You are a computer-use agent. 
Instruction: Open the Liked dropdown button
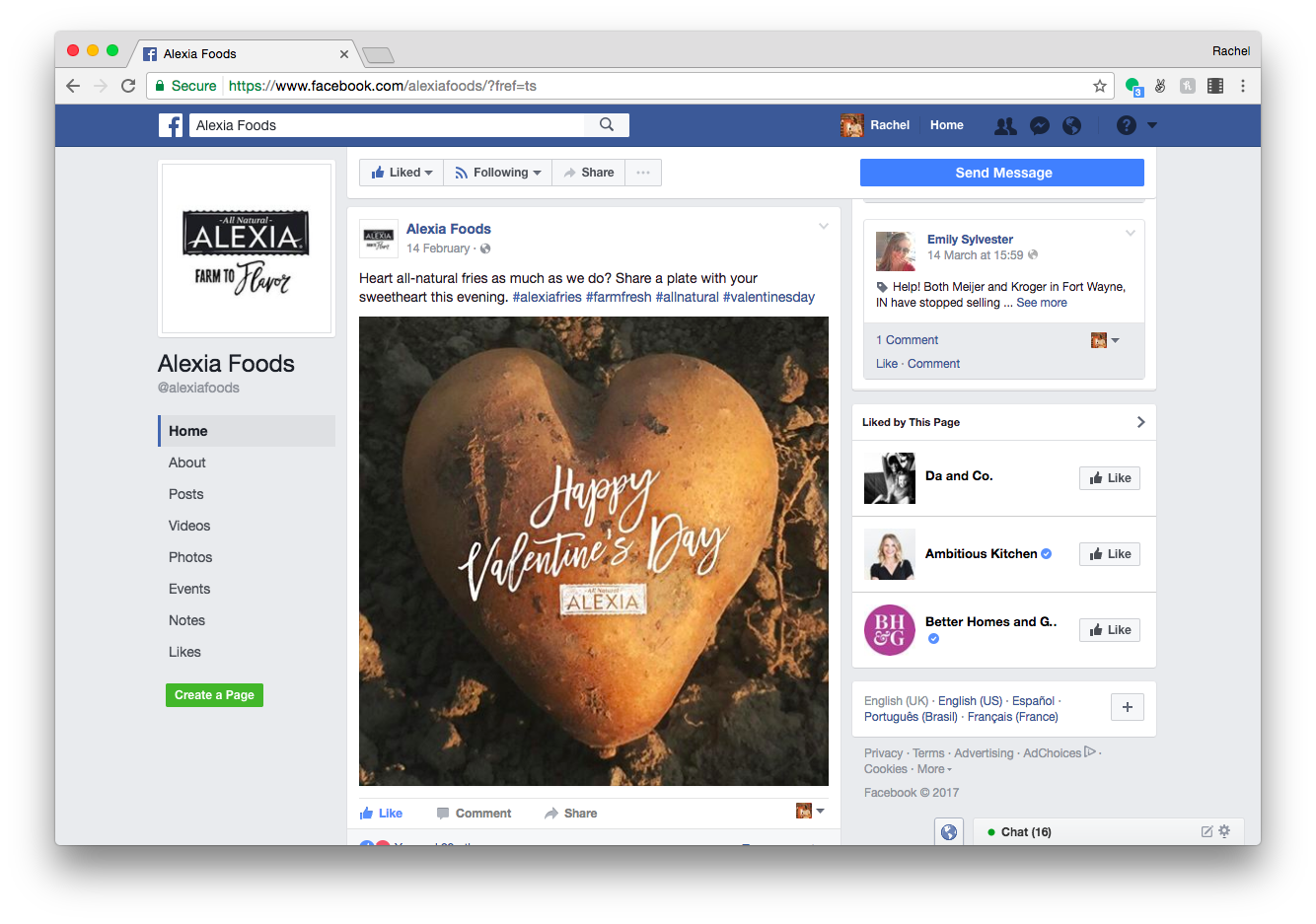click(x=402, y=173)
